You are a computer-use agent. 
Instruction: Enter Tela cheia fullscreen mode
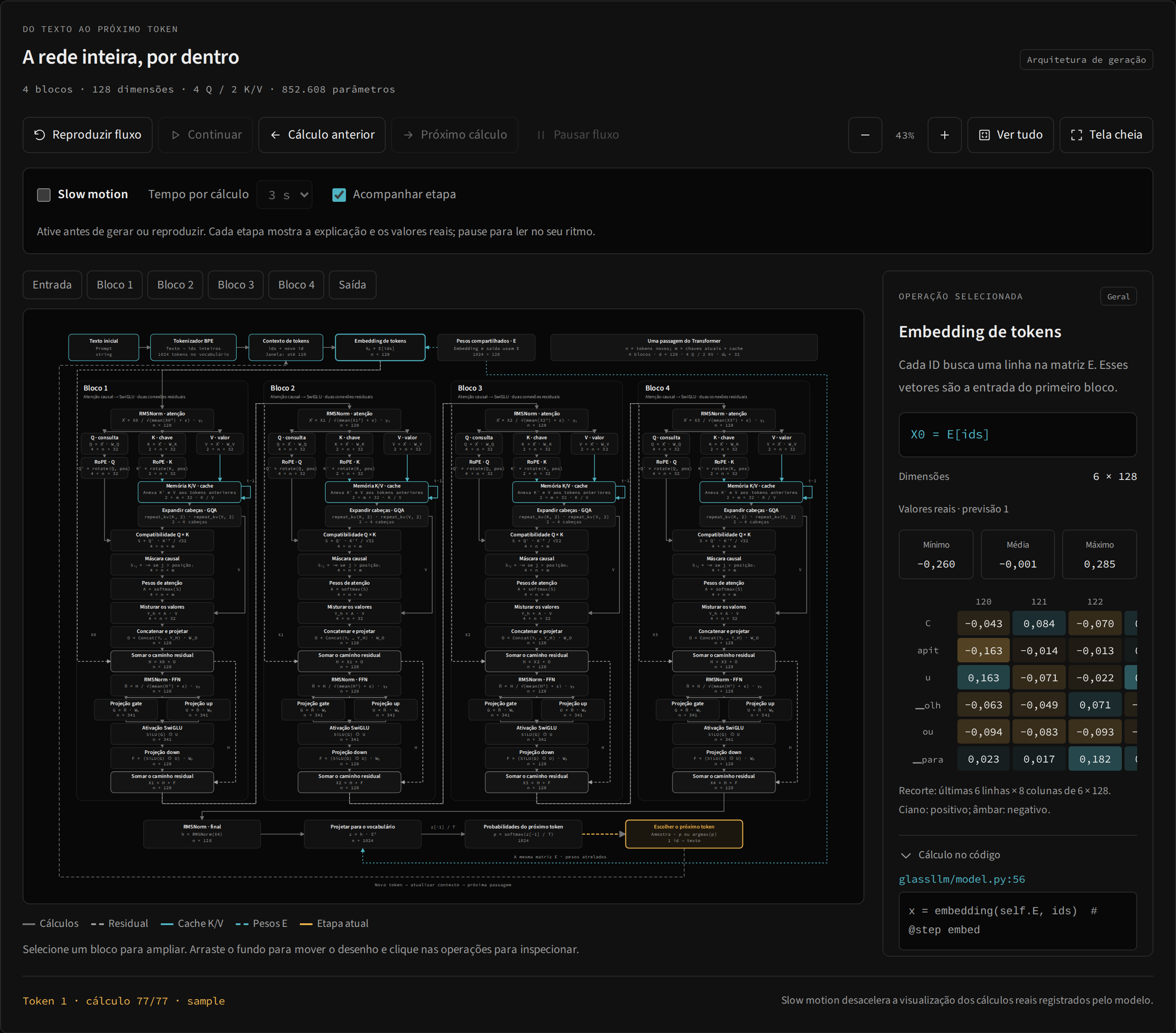coord(1106,135)
